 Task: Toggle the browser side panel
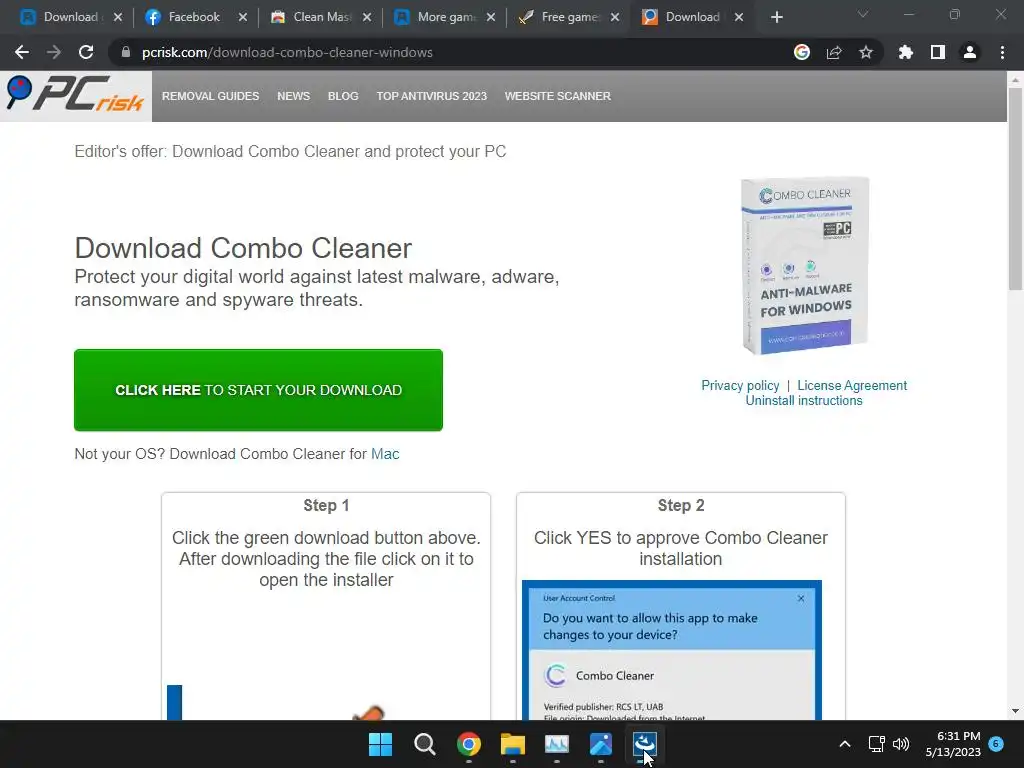tap(938, 52)
